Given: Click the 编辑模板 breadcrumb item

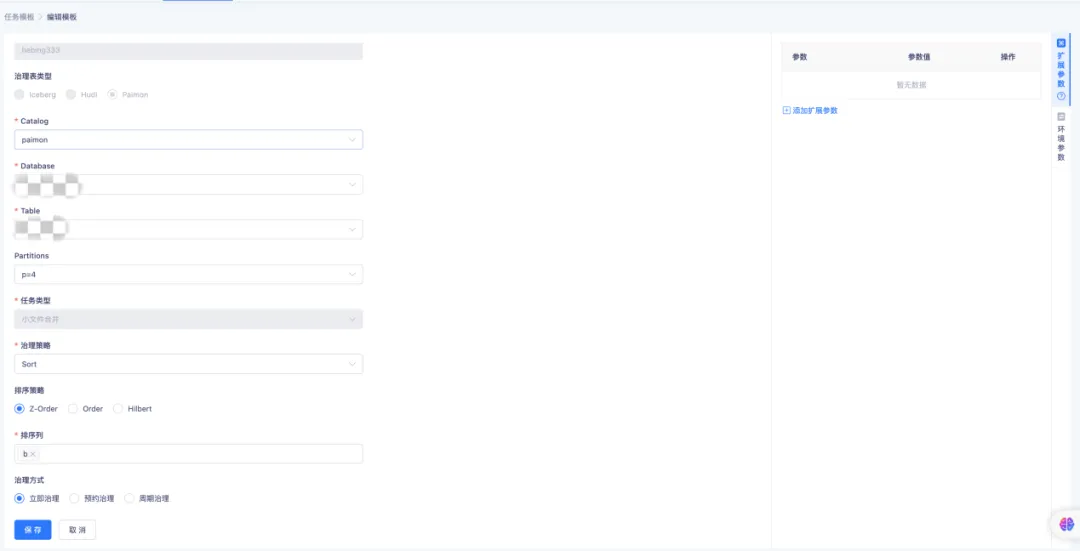Looking at the screenshot, I should coord(62,17).
